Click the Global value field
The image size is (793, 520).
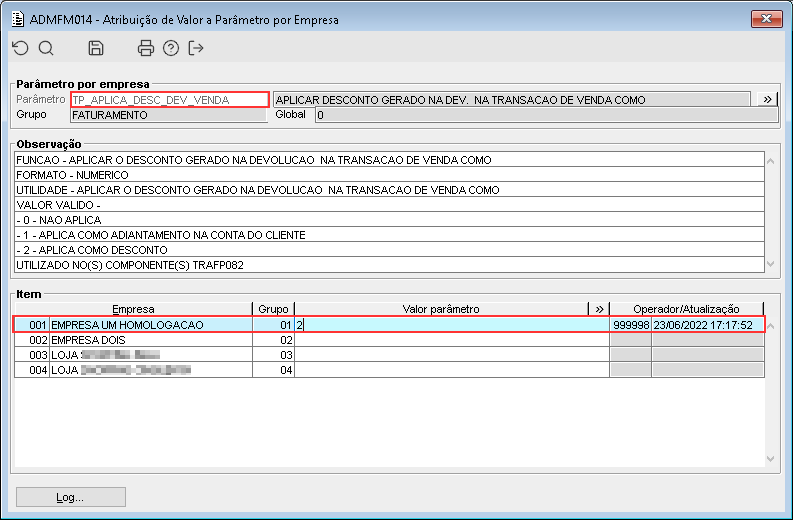point(546,115)
